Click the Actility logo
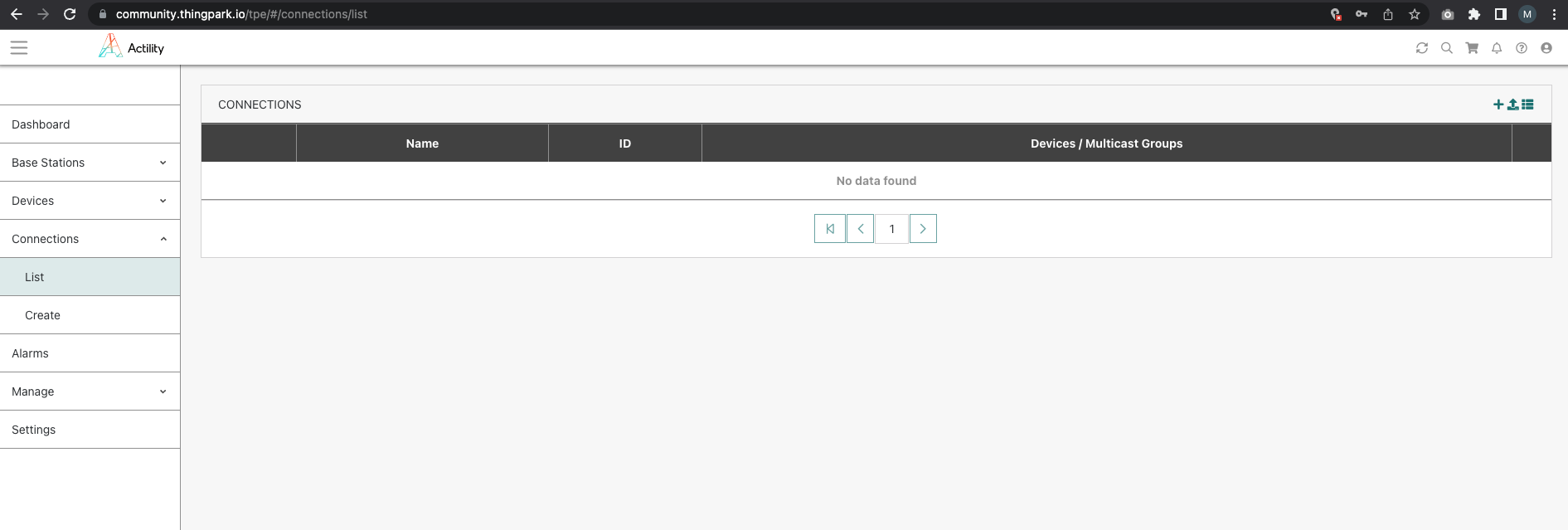1568x530 pixels. click(131, 46)
